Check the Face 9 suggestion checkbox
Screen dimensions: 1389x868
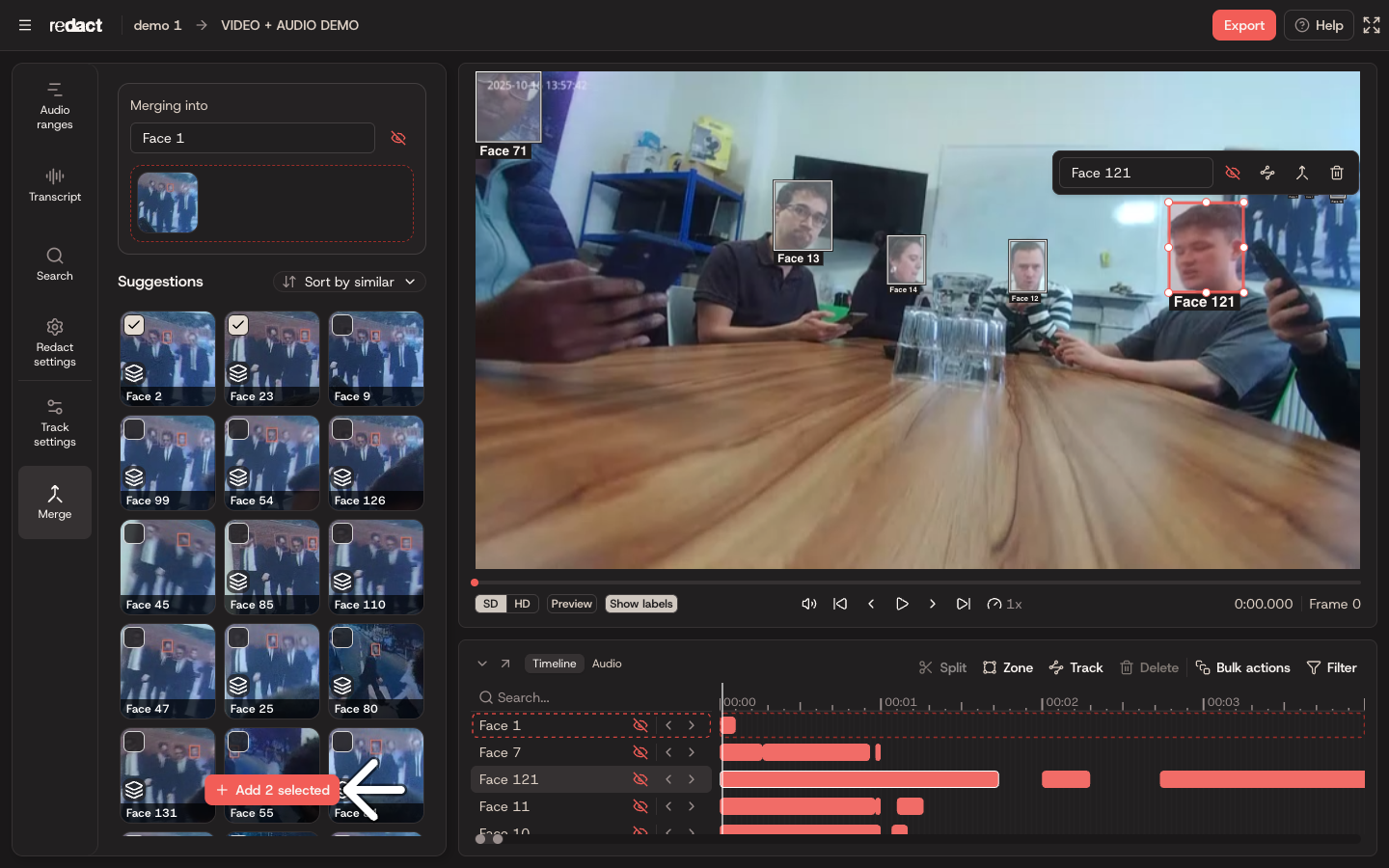(x=342, y=325)
